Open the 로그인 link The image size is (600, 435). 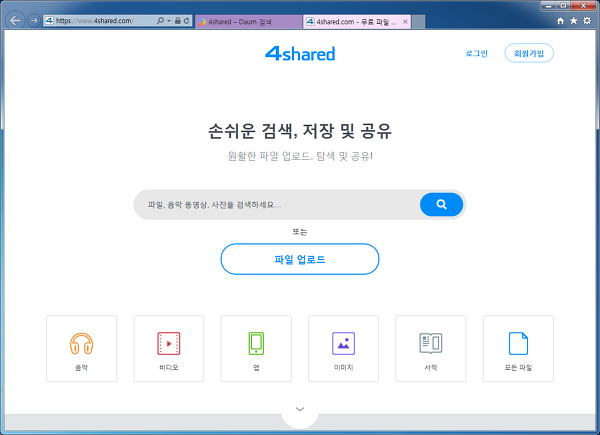(x=476, y=53)
